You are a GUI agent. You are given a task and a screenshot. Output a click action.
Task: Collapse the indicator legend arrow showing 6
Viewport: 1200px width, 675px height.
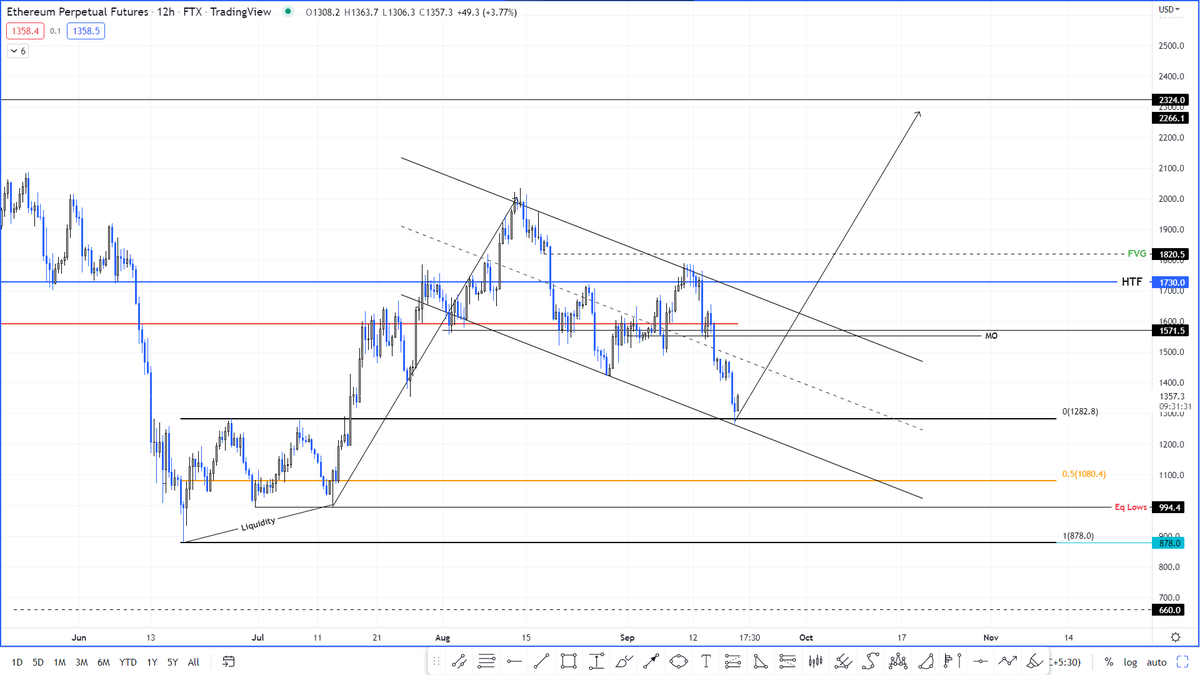click(x=17, y=50)
